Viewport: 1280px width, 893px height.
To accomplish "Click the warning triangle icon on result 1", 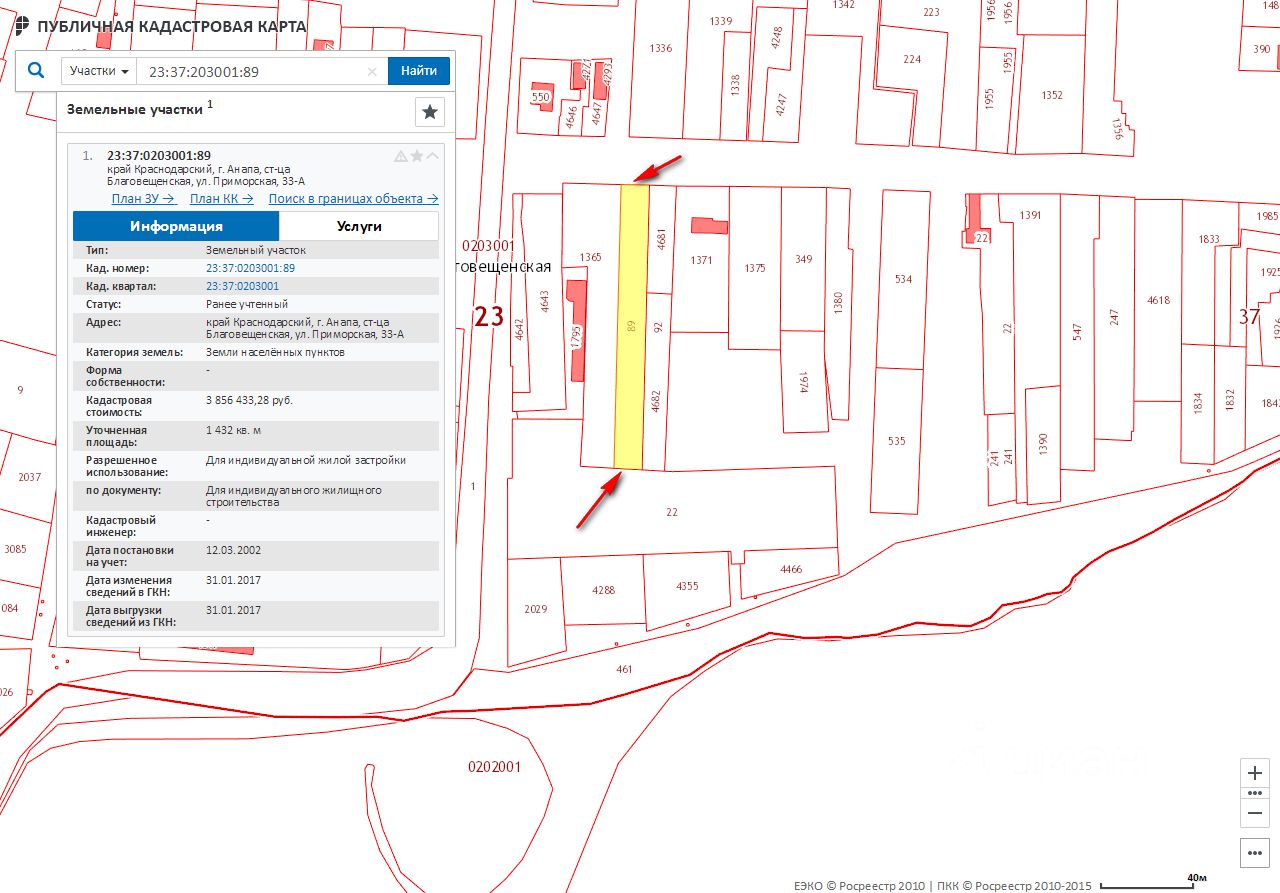I will (x=401, y=156).
